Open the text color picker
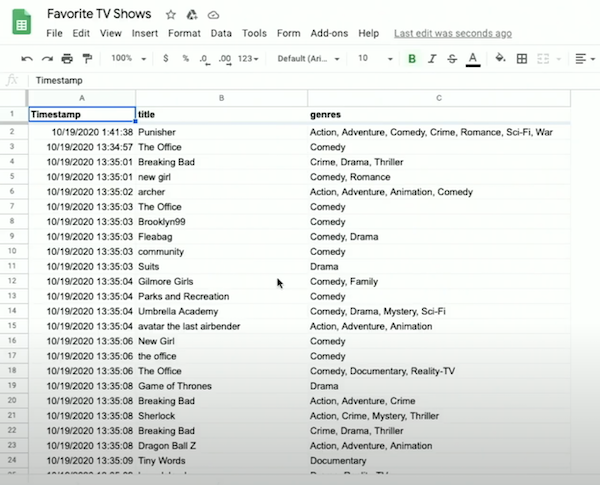The width and height of the screenshot is (600, 485). pos(473,59)
